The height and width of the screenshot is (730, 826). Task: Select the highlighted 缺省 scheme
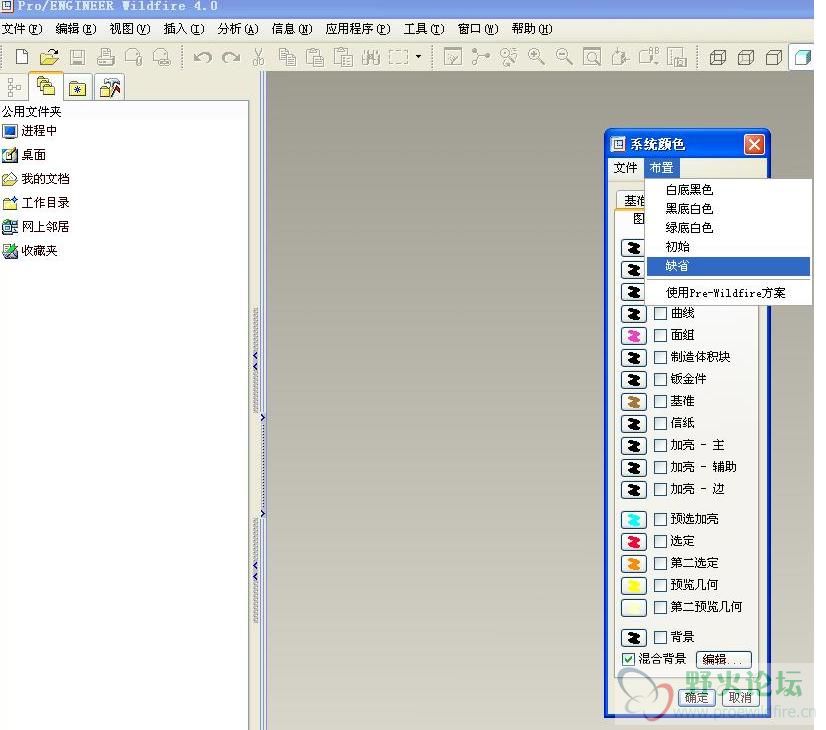point(728,266)
